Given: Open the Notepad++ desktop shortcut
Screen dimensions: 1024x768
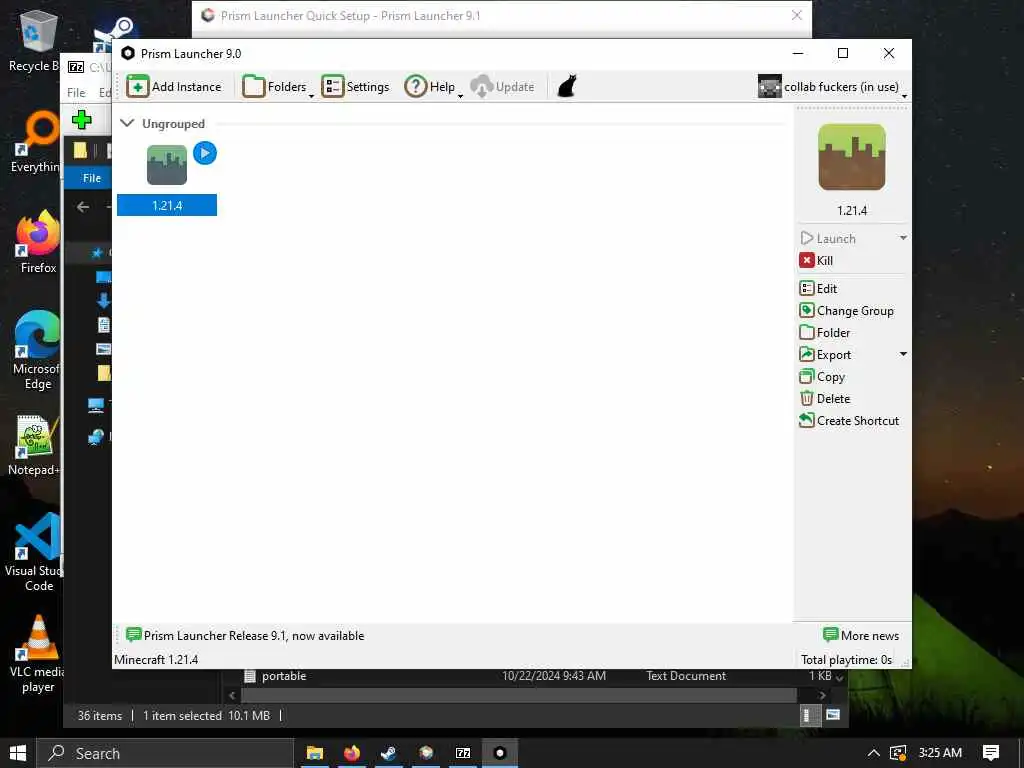Looking at the screenshot, I should pos(34,445).
